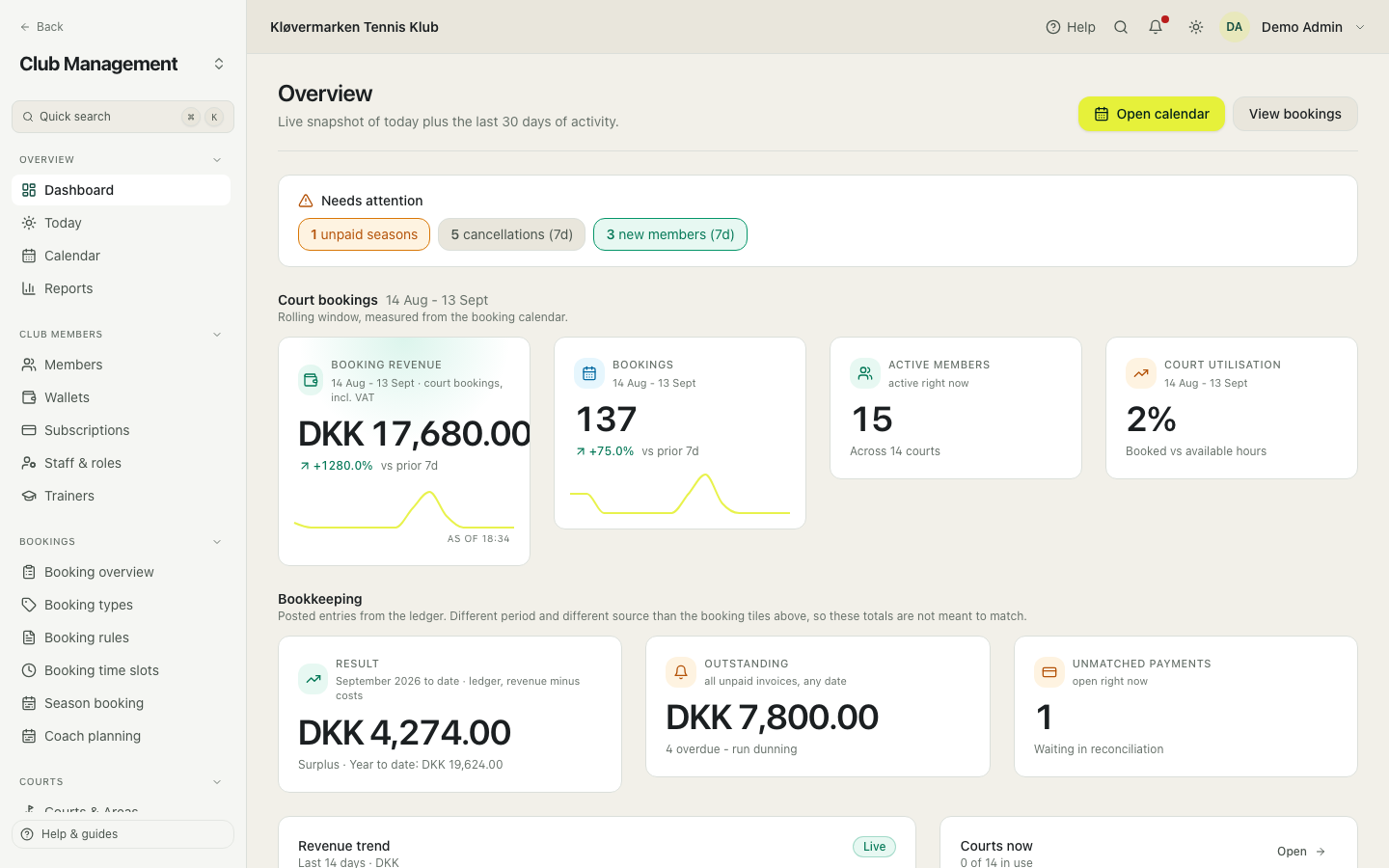The image size is (1389, 868).
Task: Open Dashboard in the sidebar
Action: click(121, 190)
